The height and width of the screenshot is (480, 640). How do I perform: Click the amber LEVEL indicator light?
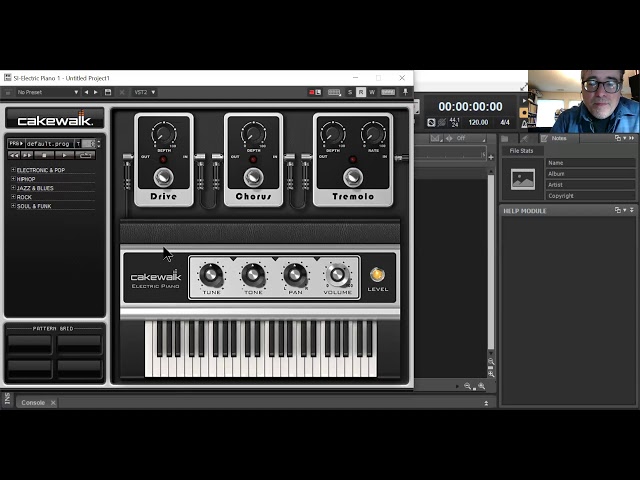tap(377, 275)
